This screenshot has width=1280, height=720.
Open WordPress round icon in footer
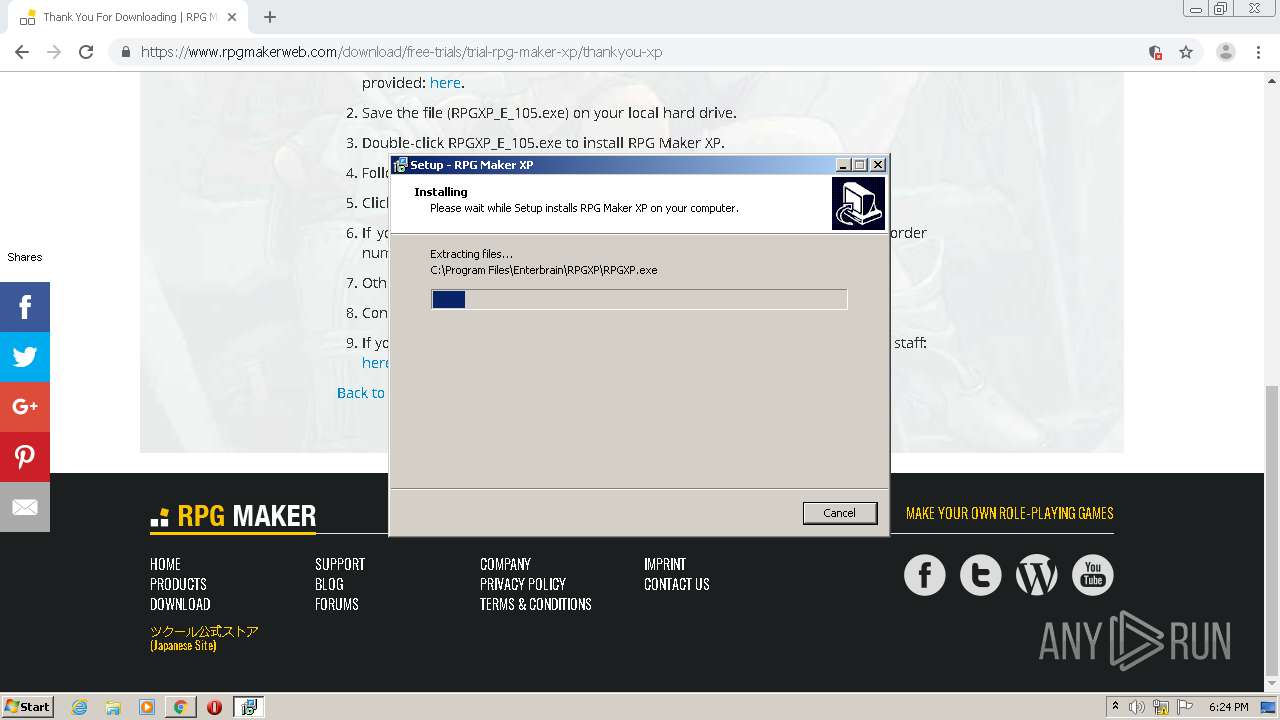coord(1036,575)
